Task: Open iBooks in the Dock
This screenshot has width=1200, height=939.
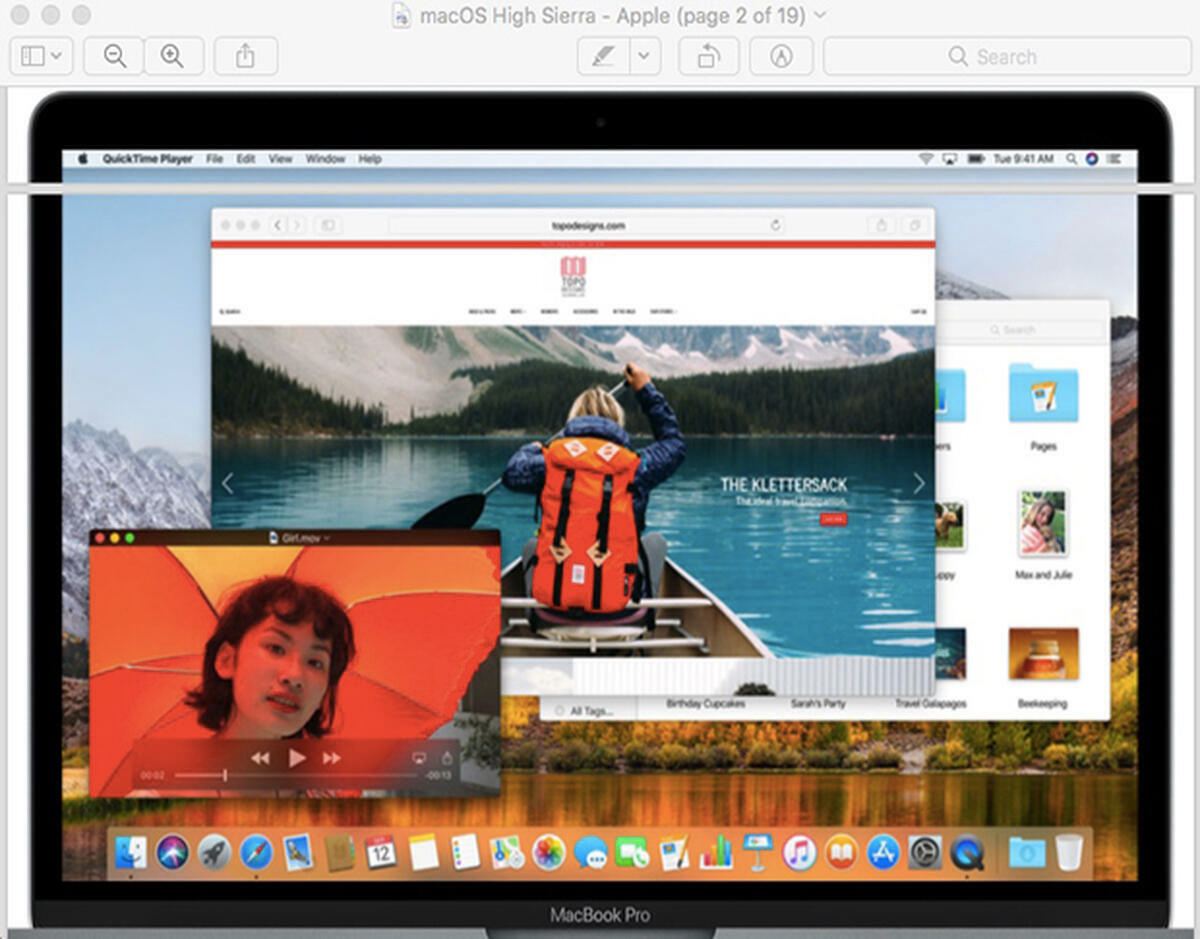Action: pyautogui.click(x=841, y=852)
